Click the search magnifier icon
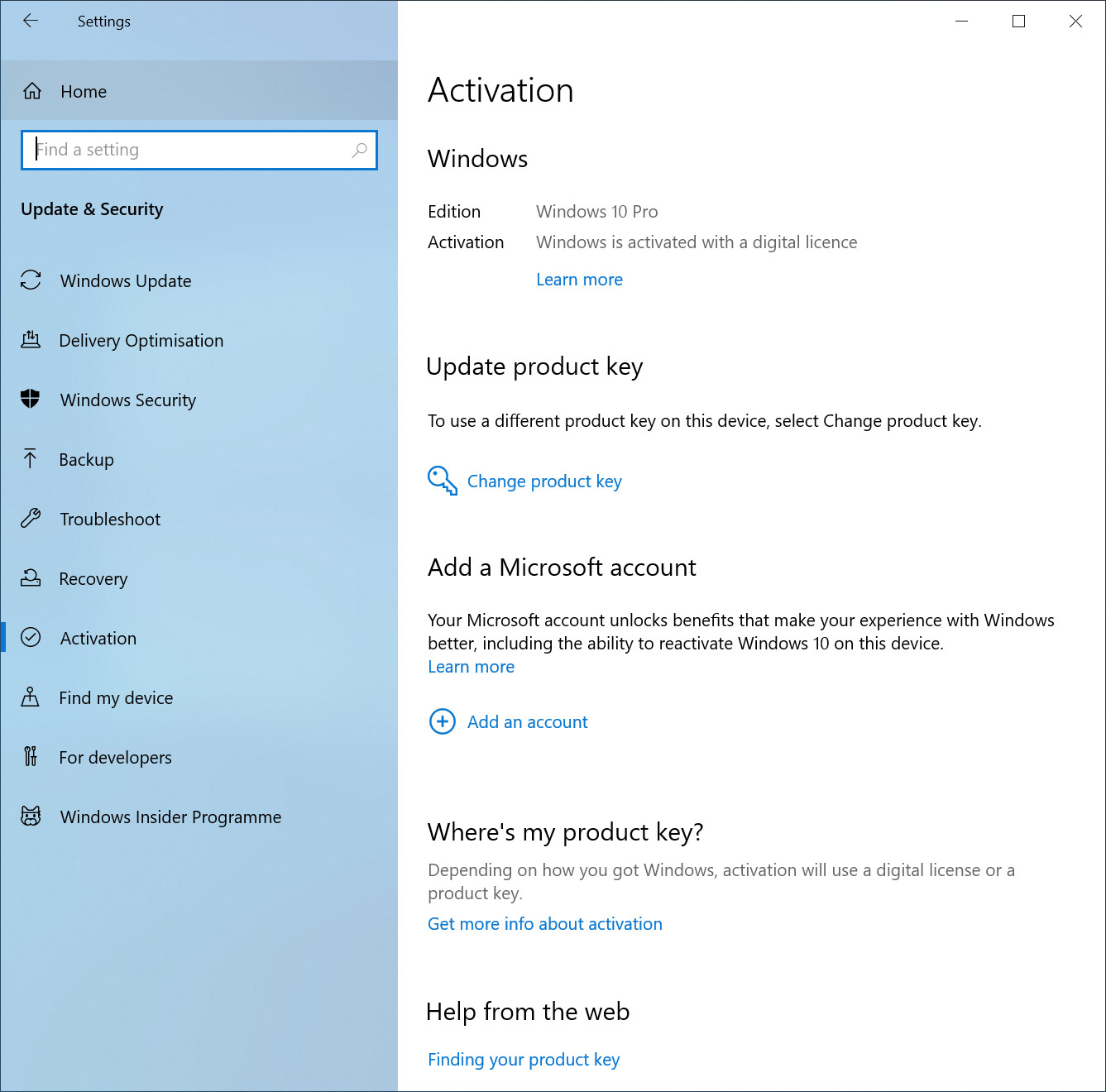1106x1092 pixels. click(359, 150)
